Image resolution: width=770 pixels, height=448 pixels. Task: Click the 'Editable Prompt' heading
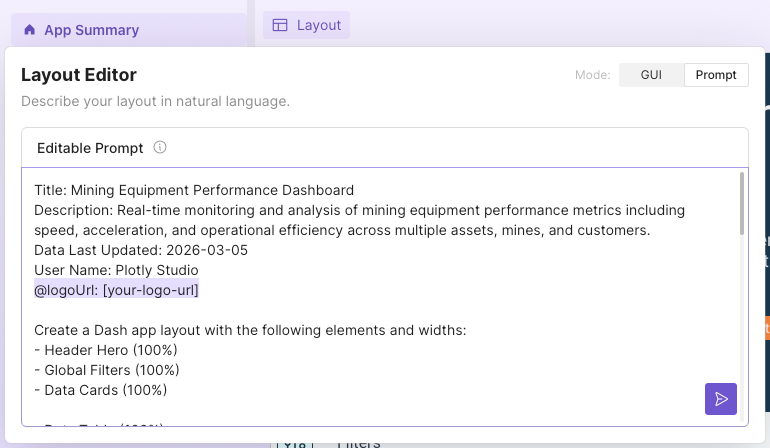pos(90,148)
